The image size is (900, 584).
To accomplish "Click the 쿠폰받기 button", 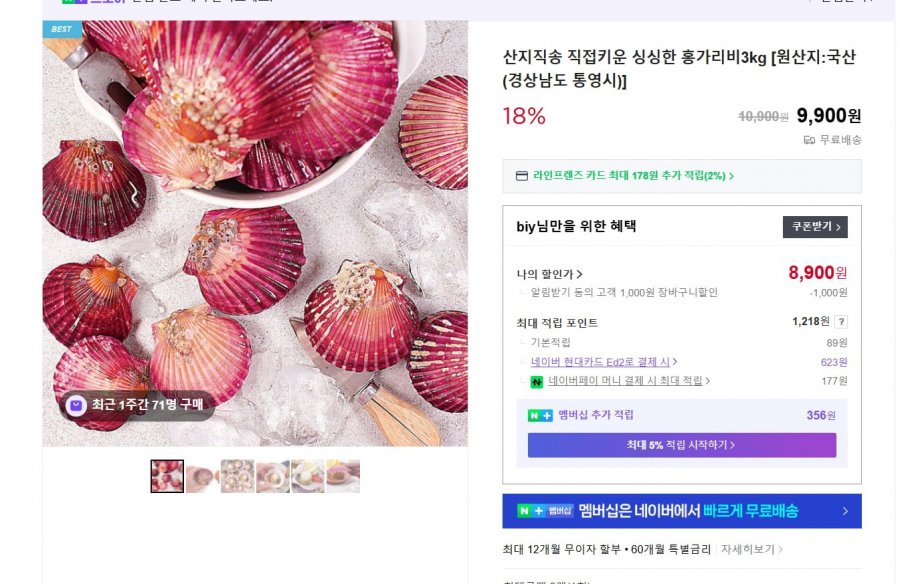I will coord(814,227).
